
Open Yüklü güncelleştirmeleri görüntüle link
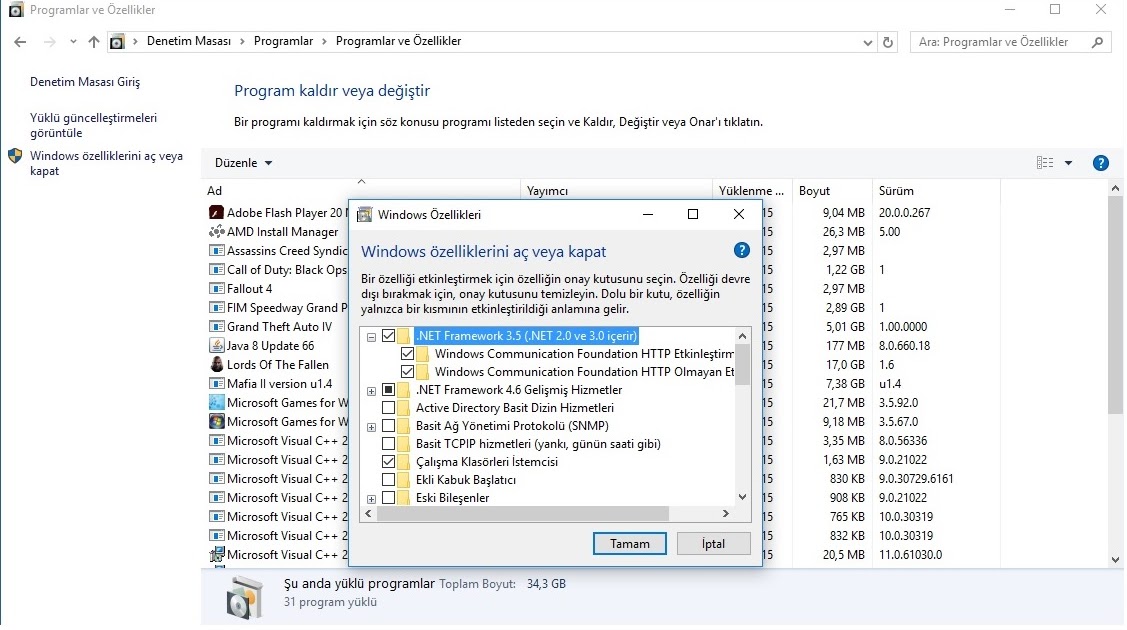93,125
